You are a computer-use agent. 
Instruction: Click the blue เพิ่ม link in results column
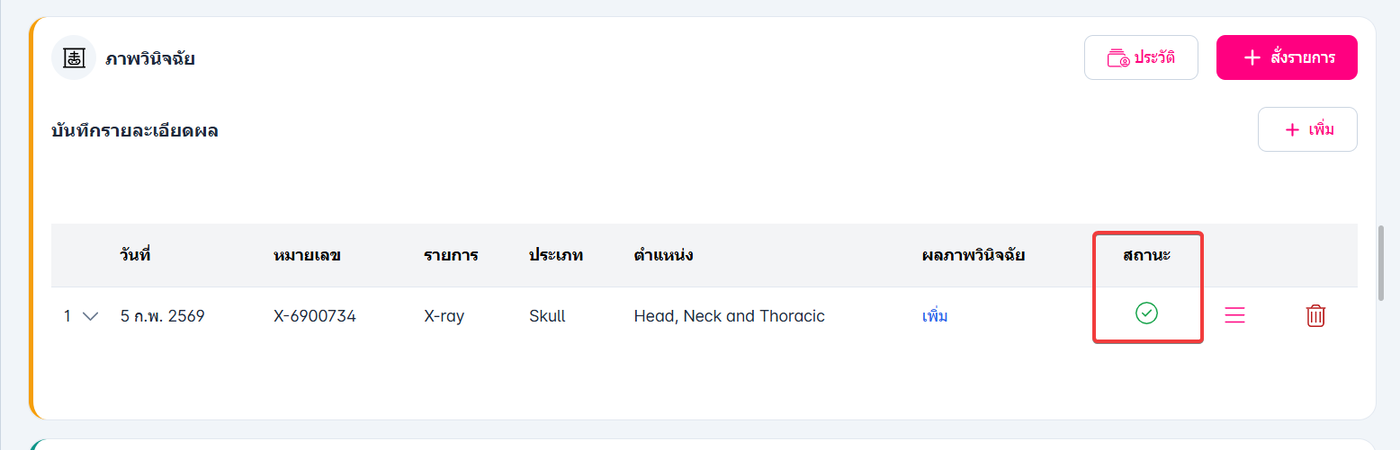tap(934, 316)
